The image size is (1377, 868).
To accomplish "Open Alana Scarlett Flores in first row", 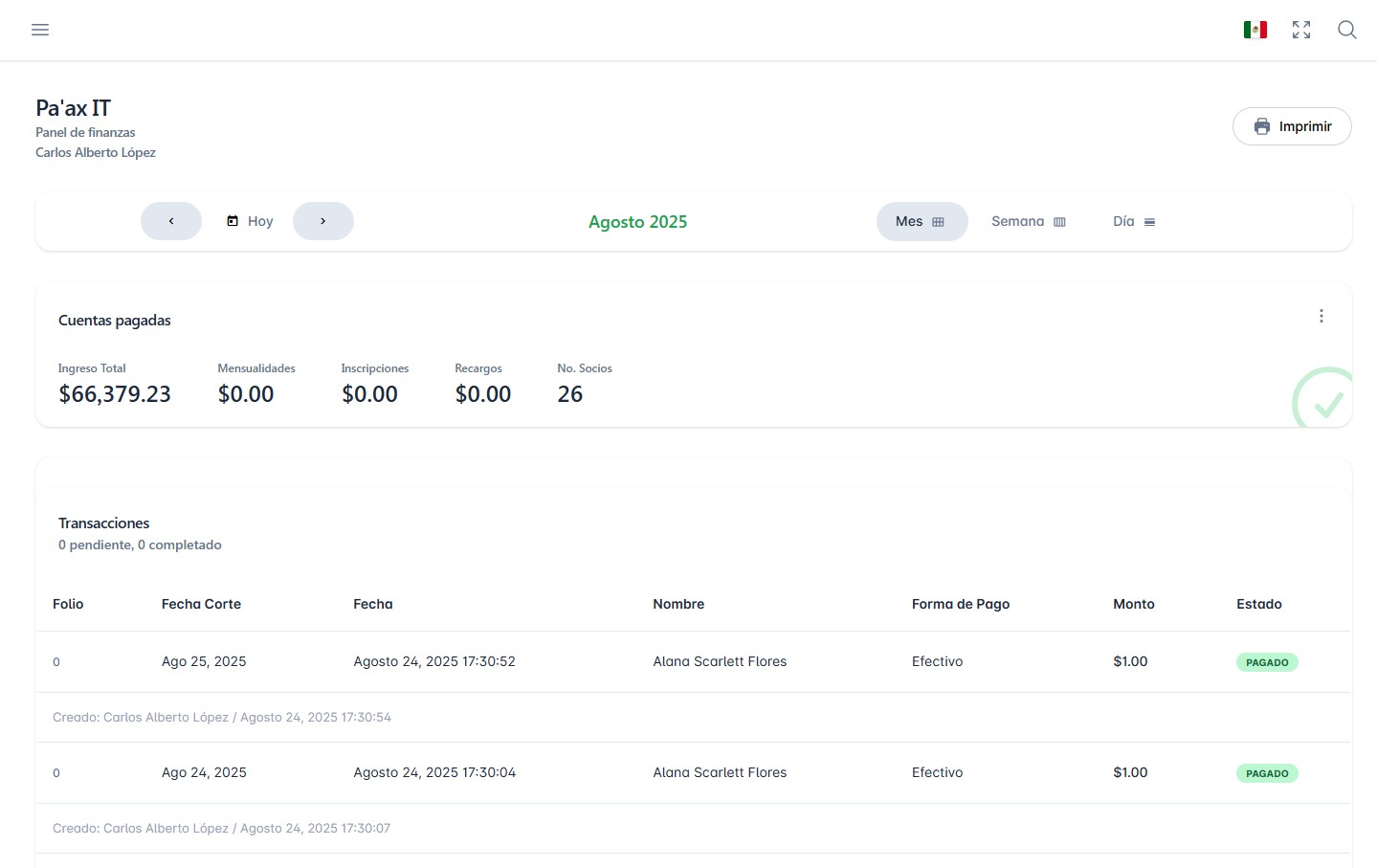I will coord(720,661).
